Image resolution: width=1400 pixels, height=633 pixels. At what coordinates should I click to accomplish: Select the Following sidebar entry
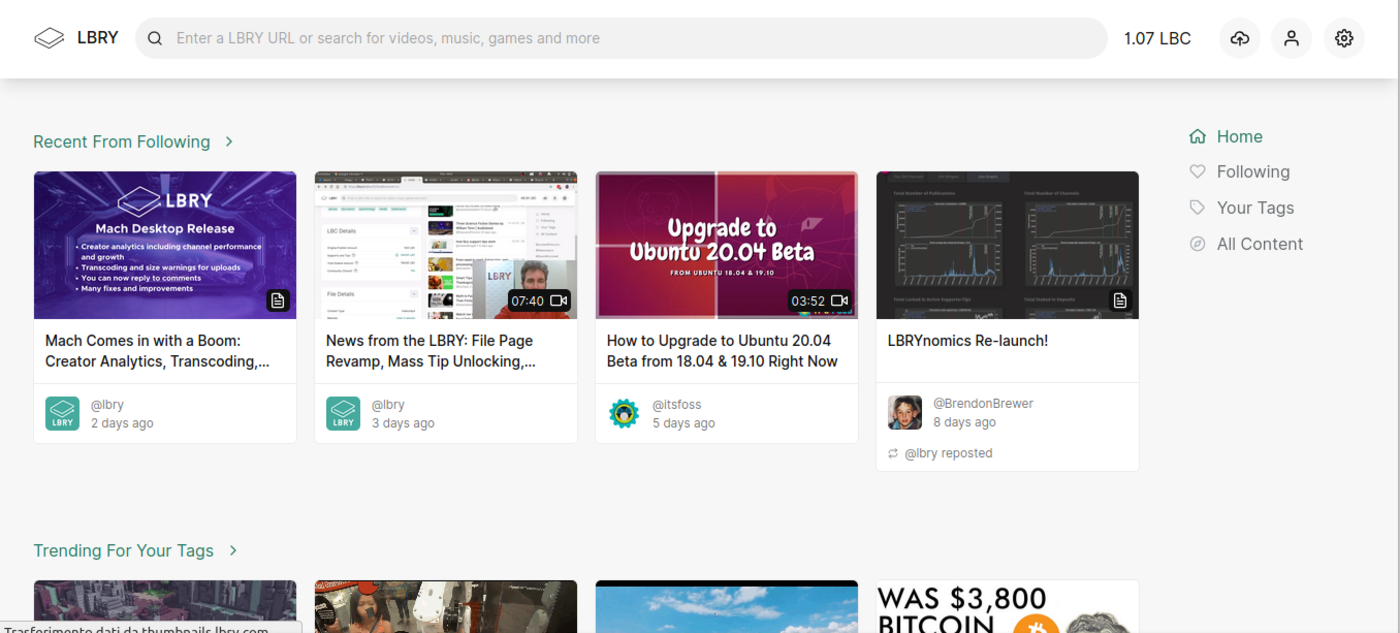point(1253,171)
